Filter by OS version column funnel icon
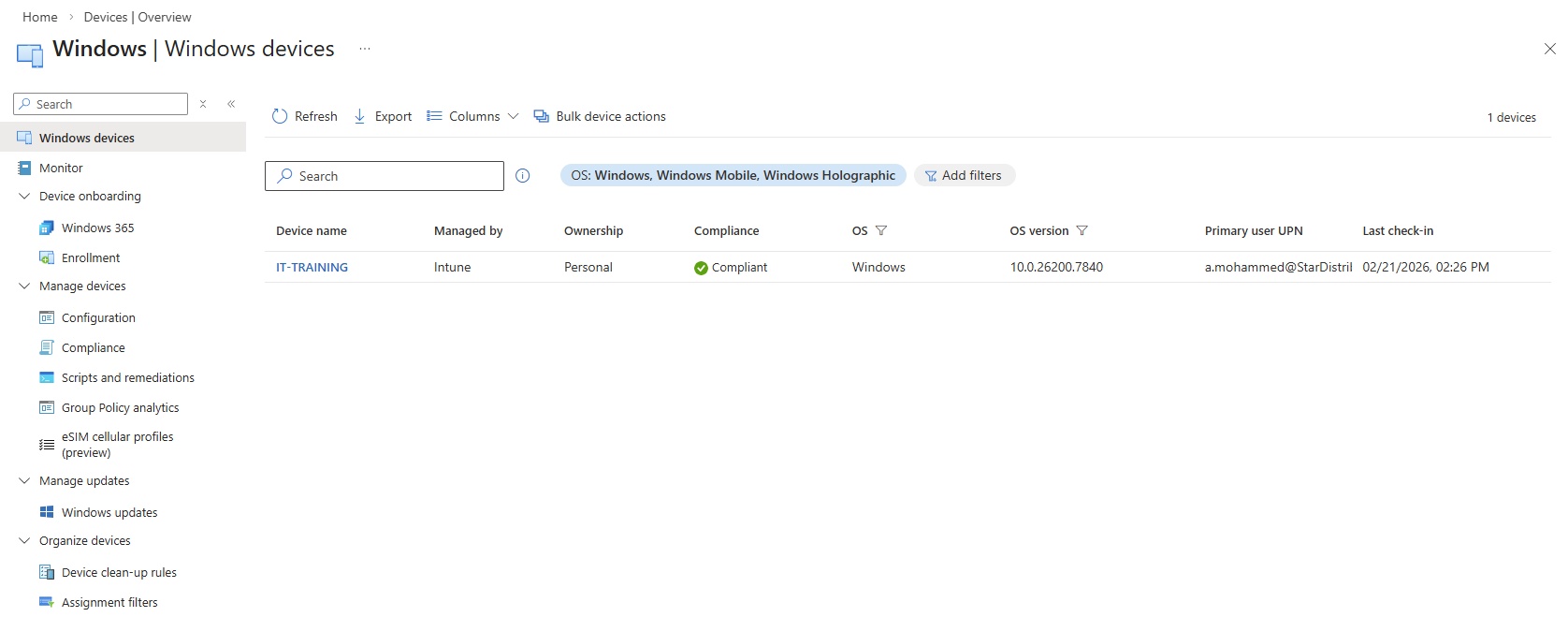Viewport: 1568px width, 617px height. [x=1082, y=230]
